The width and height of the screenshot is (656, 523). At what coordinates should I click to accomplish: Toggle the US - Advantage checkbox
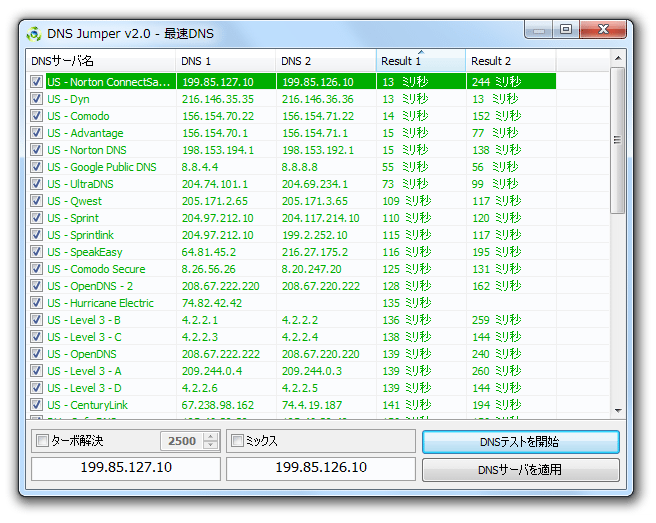(36, 133)
